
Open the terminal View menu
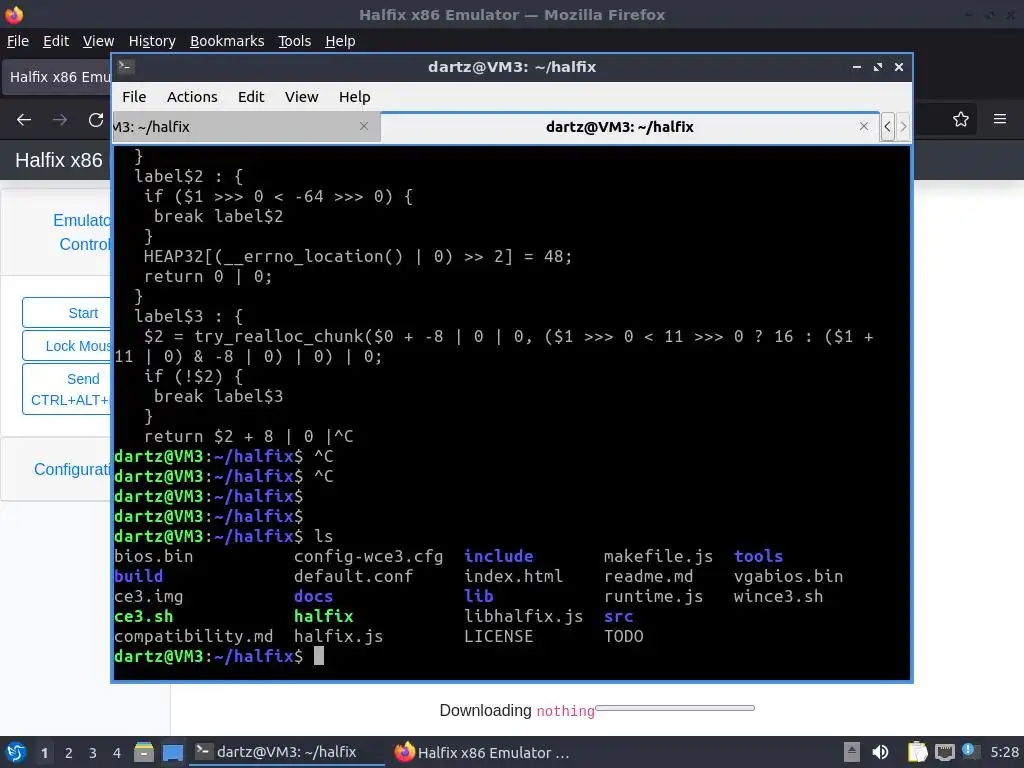coord(301,97)
